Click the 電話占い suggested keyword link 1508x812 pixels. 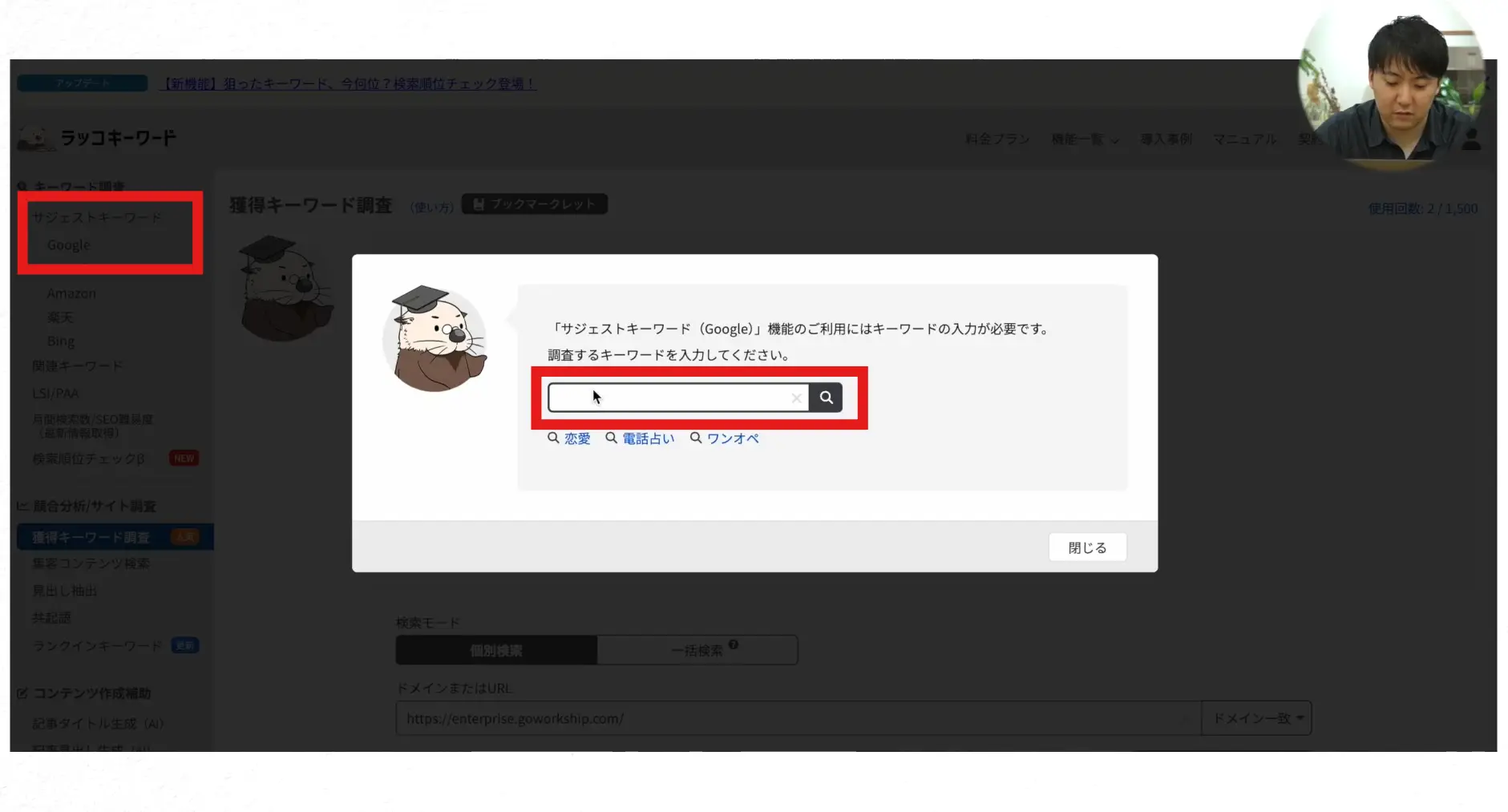click(x=648, y=438)
